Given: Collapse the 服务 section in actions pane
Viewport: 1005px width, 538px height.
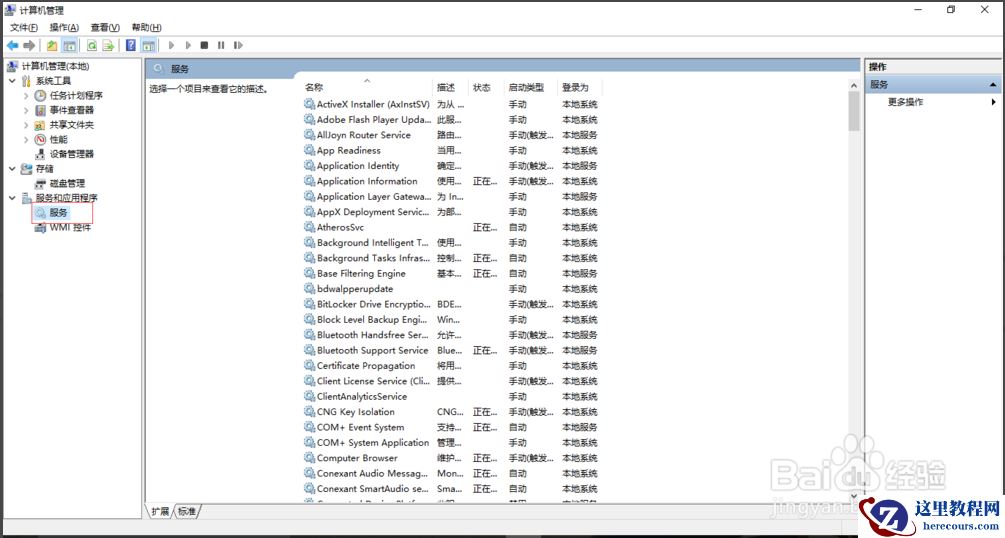Looking at the screenshot, I should point(993,85).
